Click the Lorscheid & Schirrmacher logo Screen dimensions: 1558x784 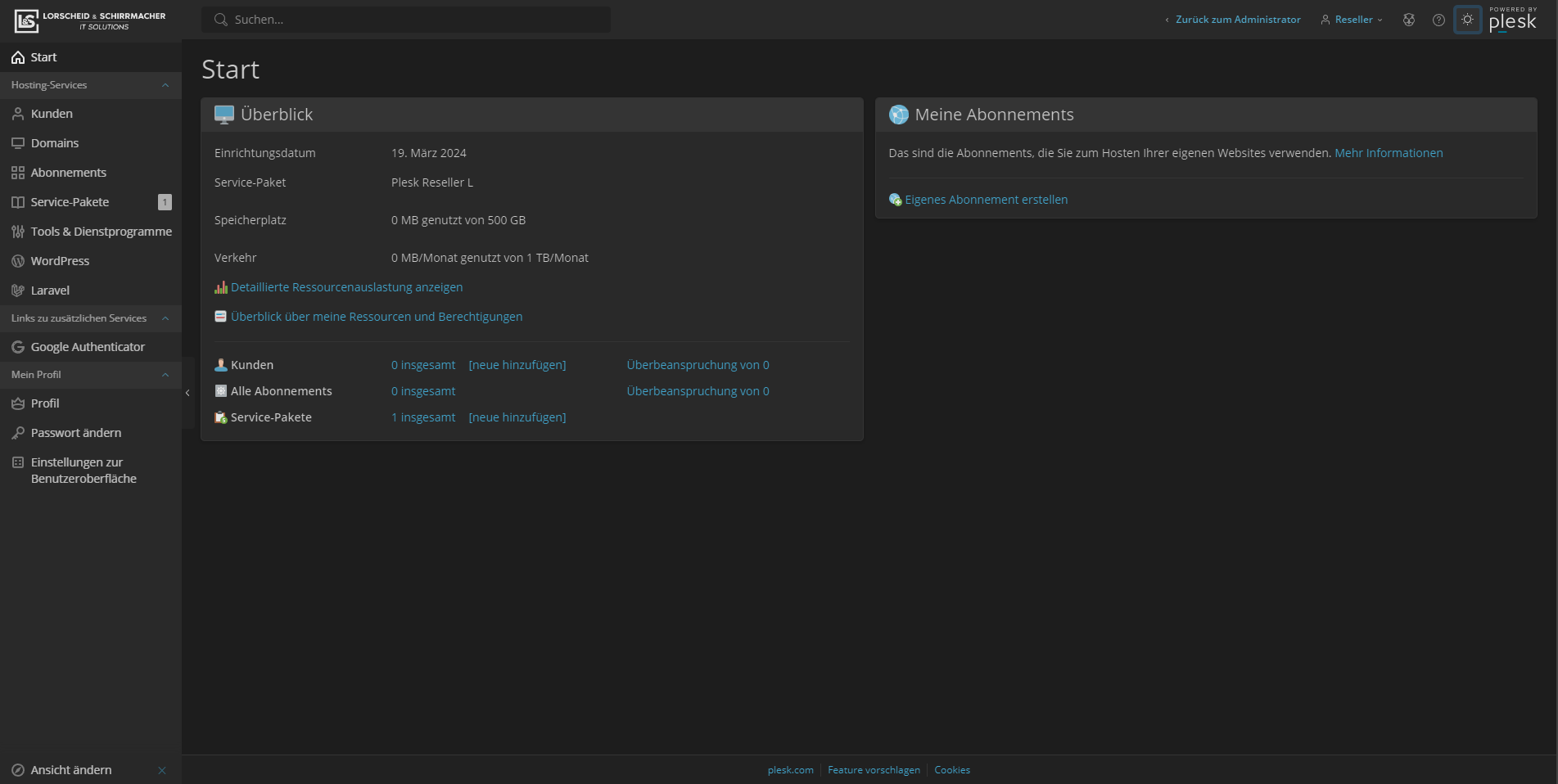click(90, 20)
